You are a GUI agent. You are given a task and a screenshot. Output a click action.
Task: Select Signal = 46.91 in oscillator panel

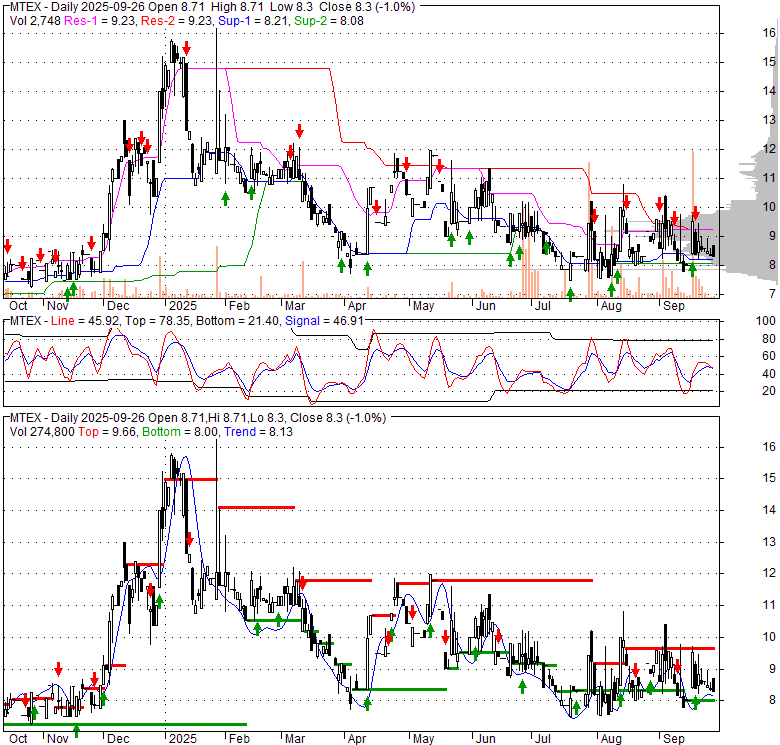[x=324, y=321]
